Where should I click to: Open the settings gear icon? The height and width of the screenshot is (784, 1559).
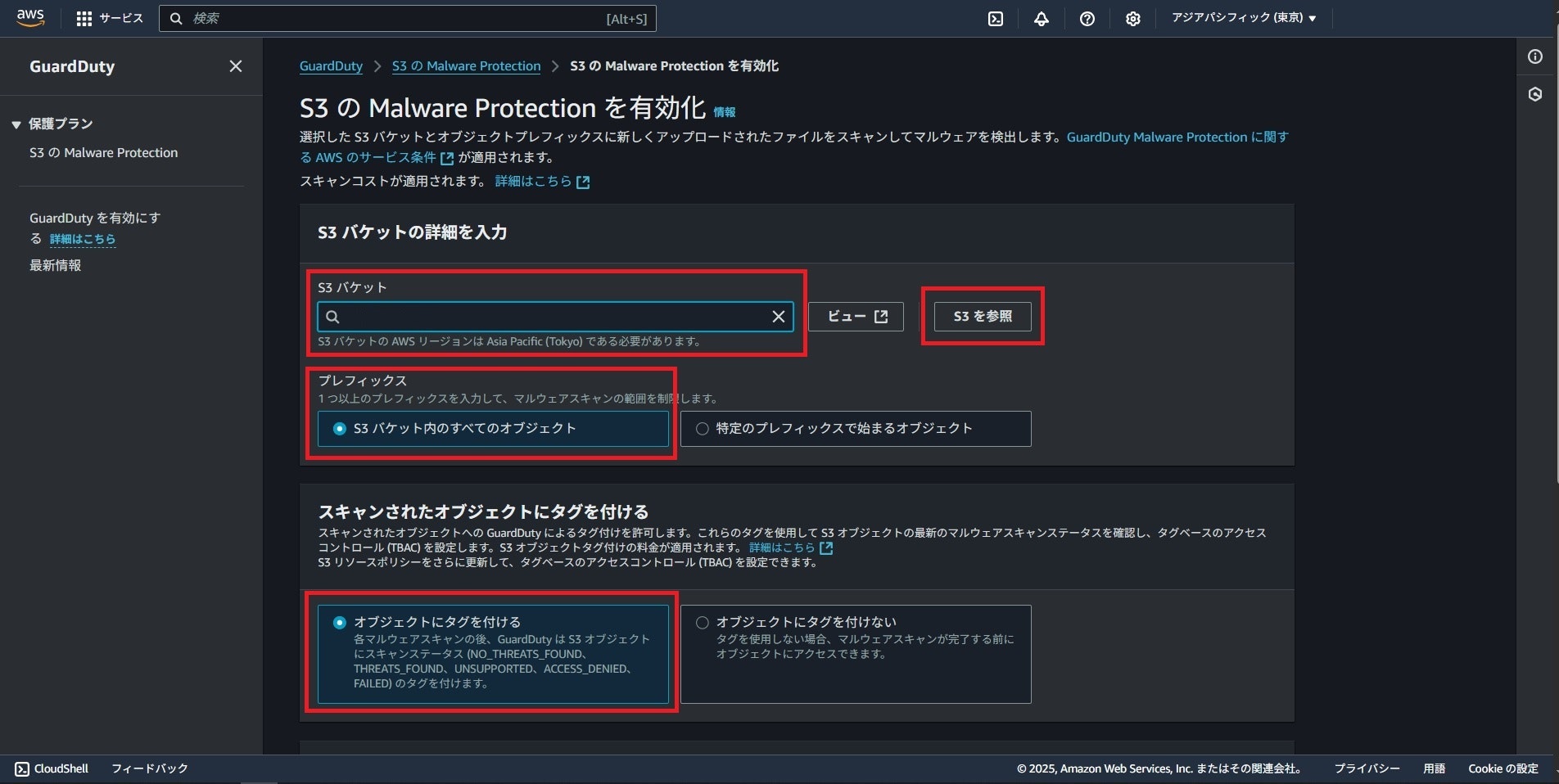click(x=1132, y=18)
